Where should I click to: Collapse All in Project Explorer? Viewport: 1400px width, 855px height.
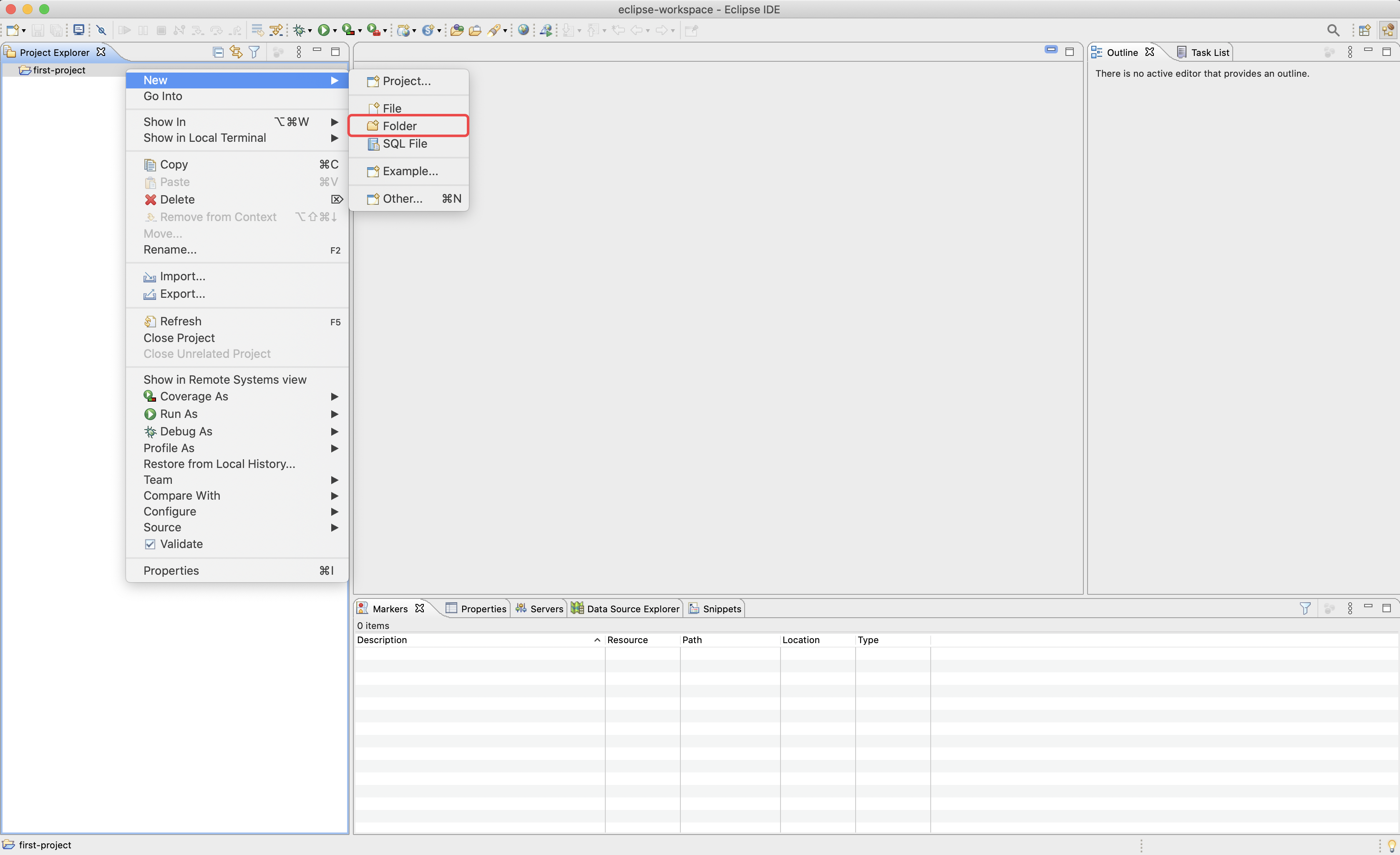pos(218,52)
